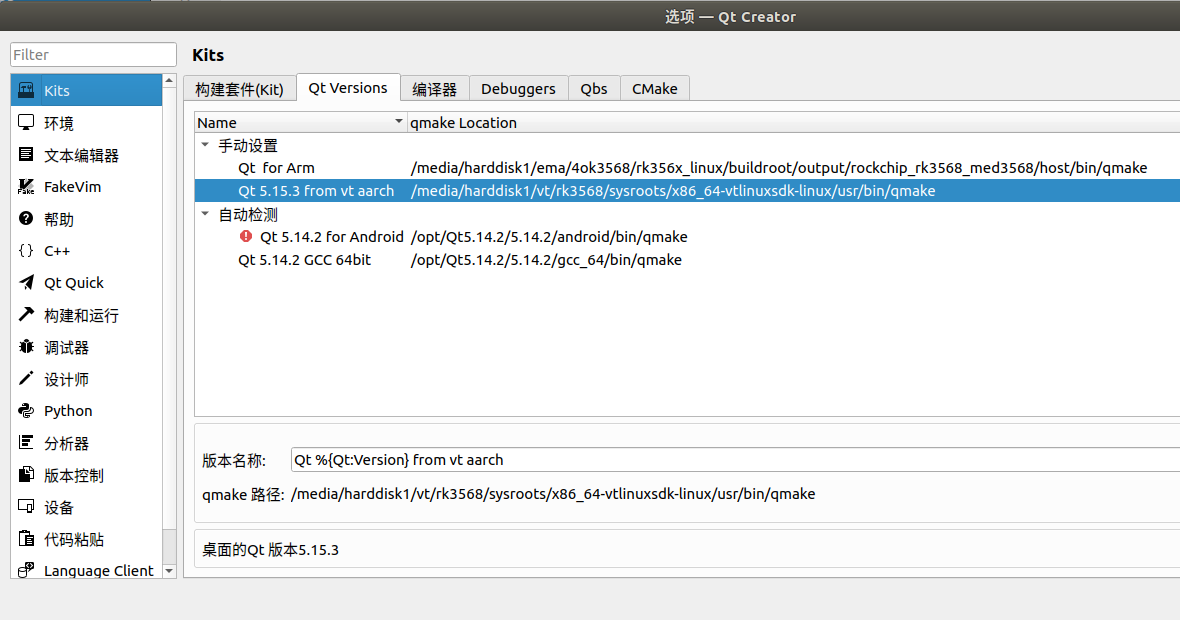The width and height of the screenshot is (1180, 620).
Task: Switch to the Debuggers tab
Action: click(x=518, y=89)
